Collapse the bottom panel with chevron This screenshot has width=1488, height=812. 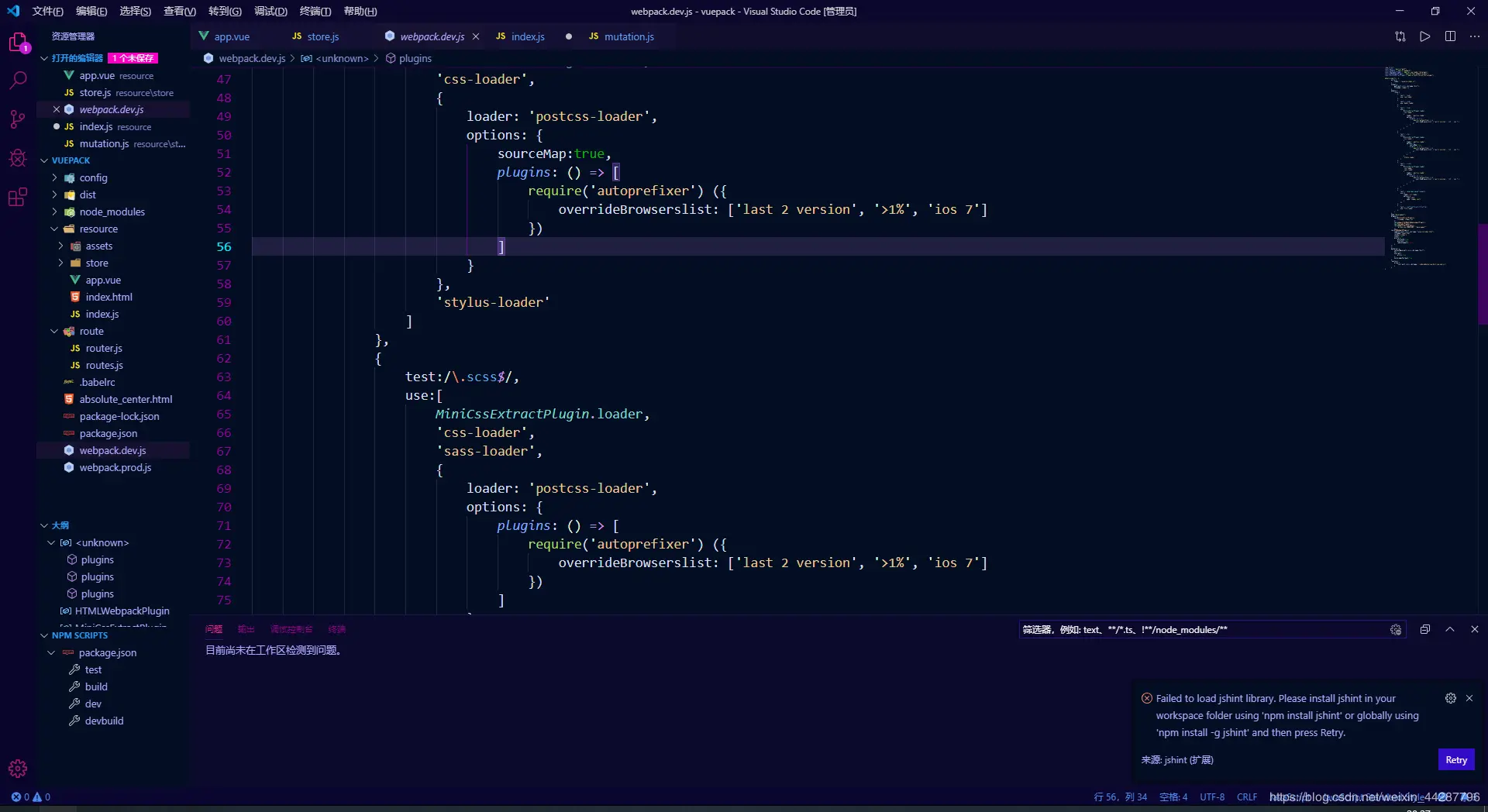(x=1450, y=630)
